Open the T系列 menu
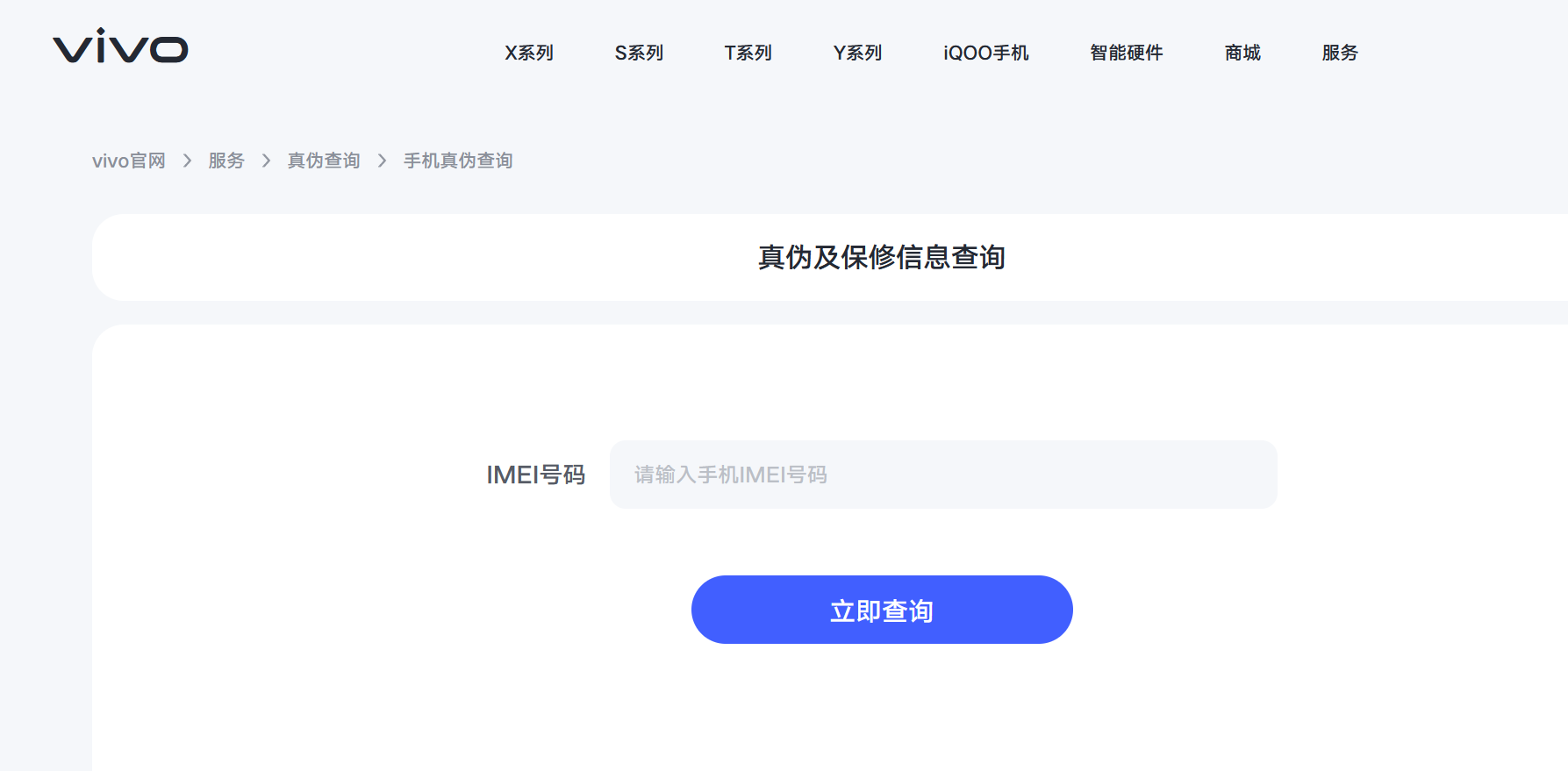The image size is (1568, 771). click(x=748, y=53)
